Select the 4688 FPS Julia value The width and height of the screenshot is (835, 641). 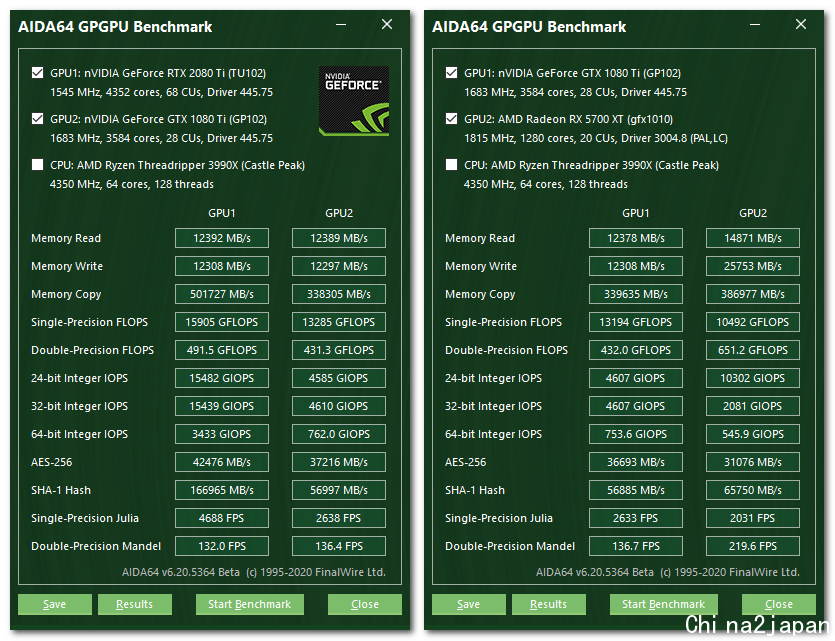coord(222,518)
